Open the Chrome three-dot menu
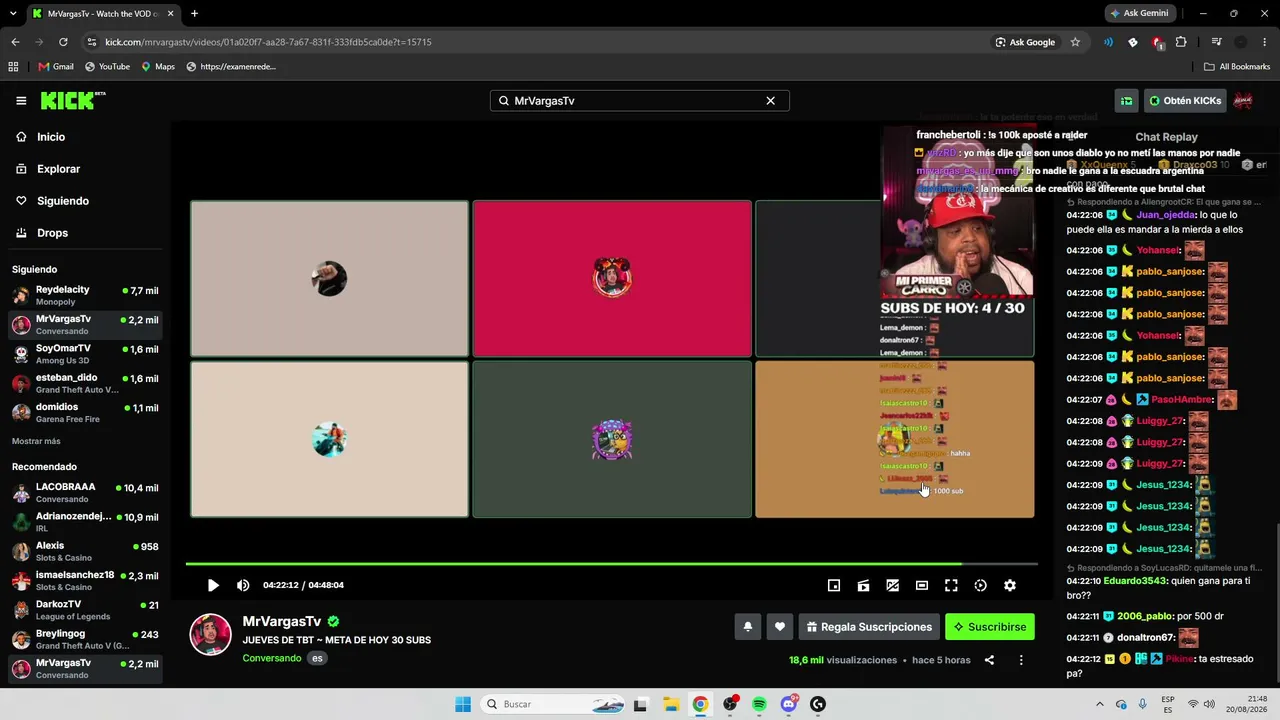Screen dimensions: 1280x720 1265,42
